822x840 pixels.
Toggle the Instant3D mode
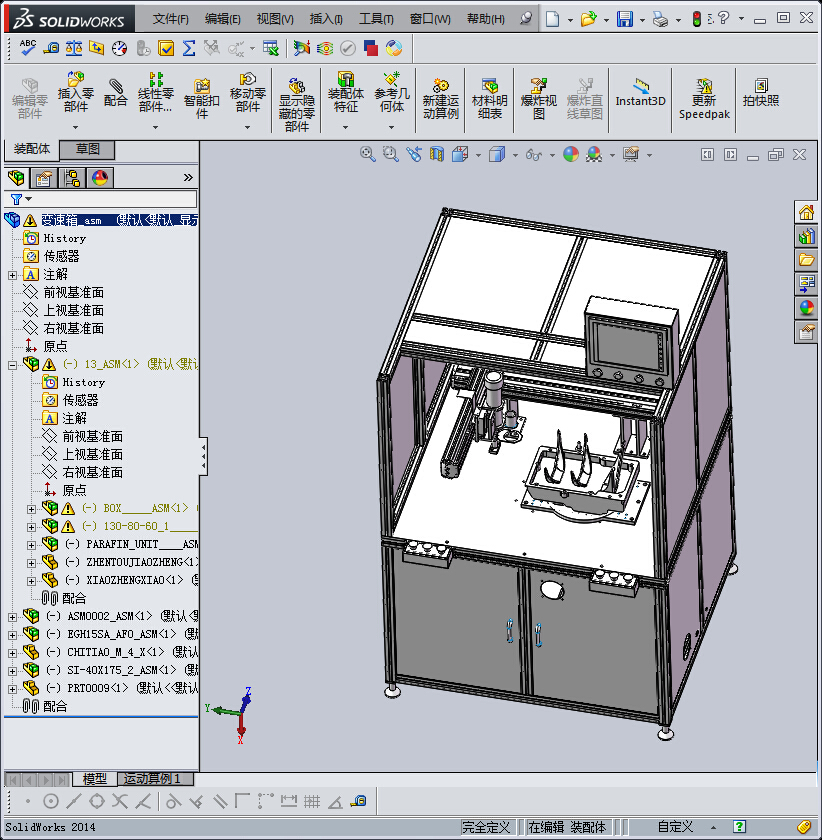coord(640,92)
